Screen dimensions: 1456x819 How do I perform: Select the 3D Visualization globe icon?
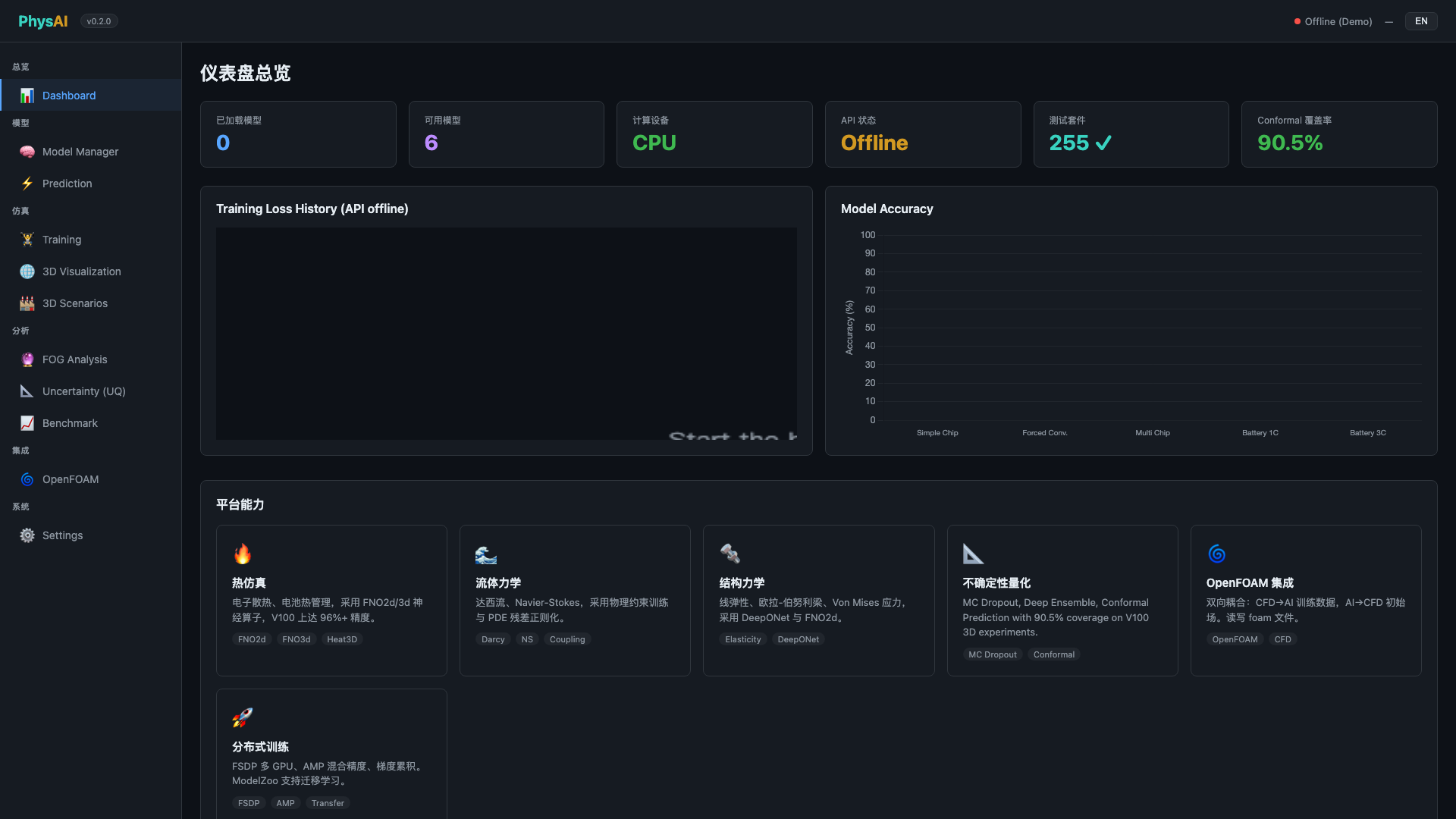tap(27, 271)
